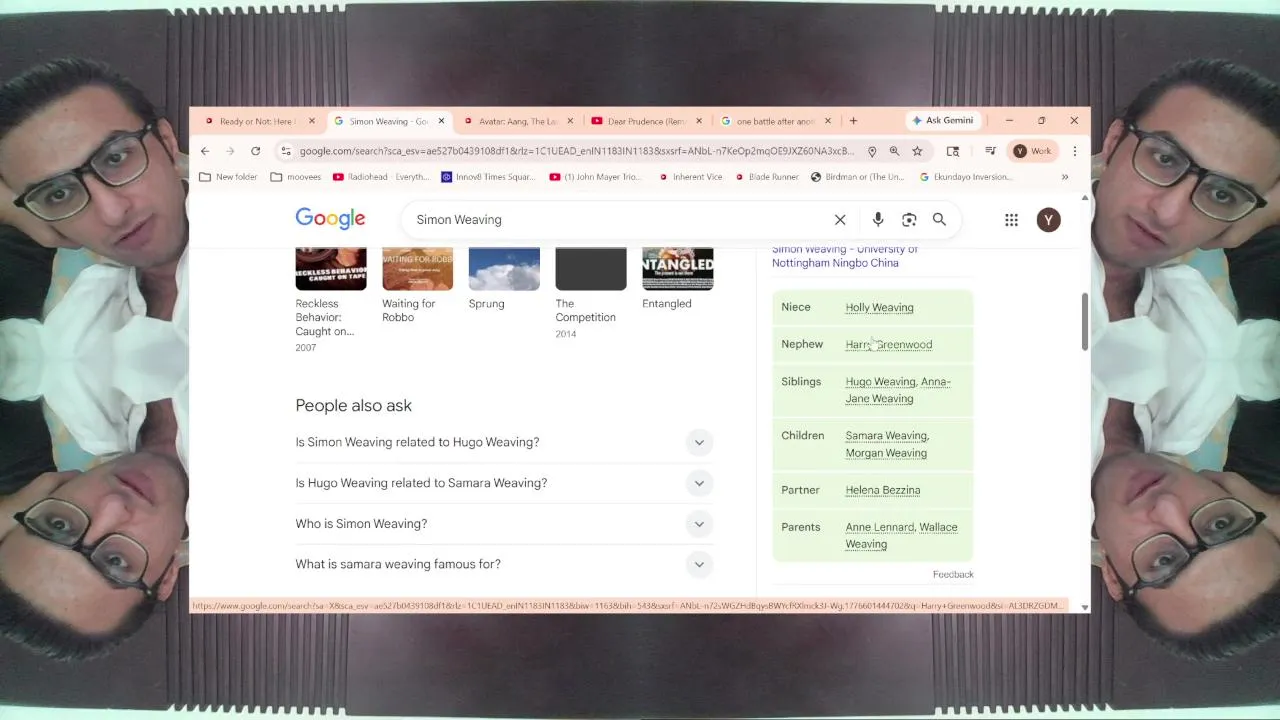Expand 'Is Simon Weaving related to Hugo Weaving?'
The height and width of the screenshot is (720, 1280).
[504, 442]
